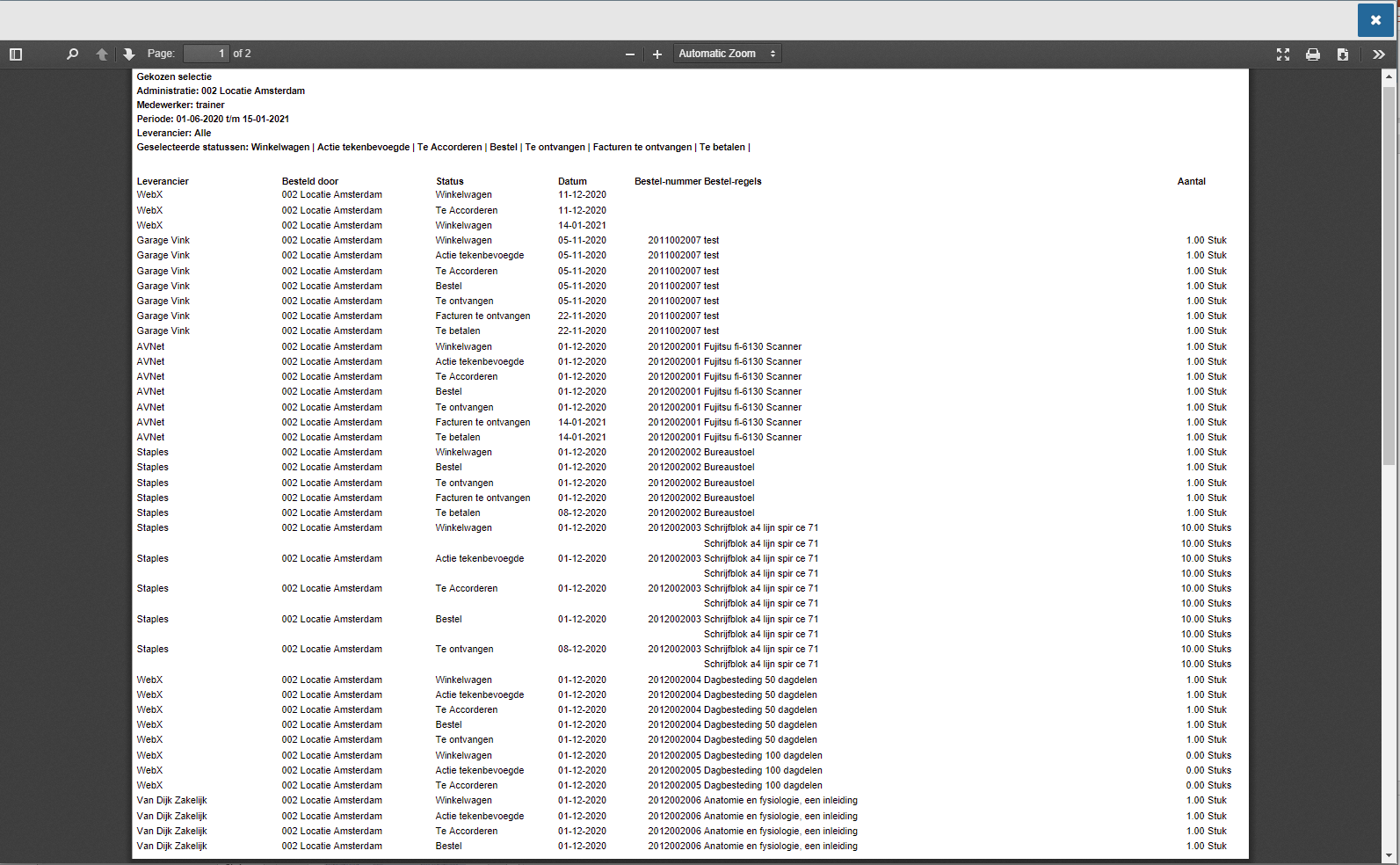Print the document
This screenshot has width=1400, height=865.
1313,55
